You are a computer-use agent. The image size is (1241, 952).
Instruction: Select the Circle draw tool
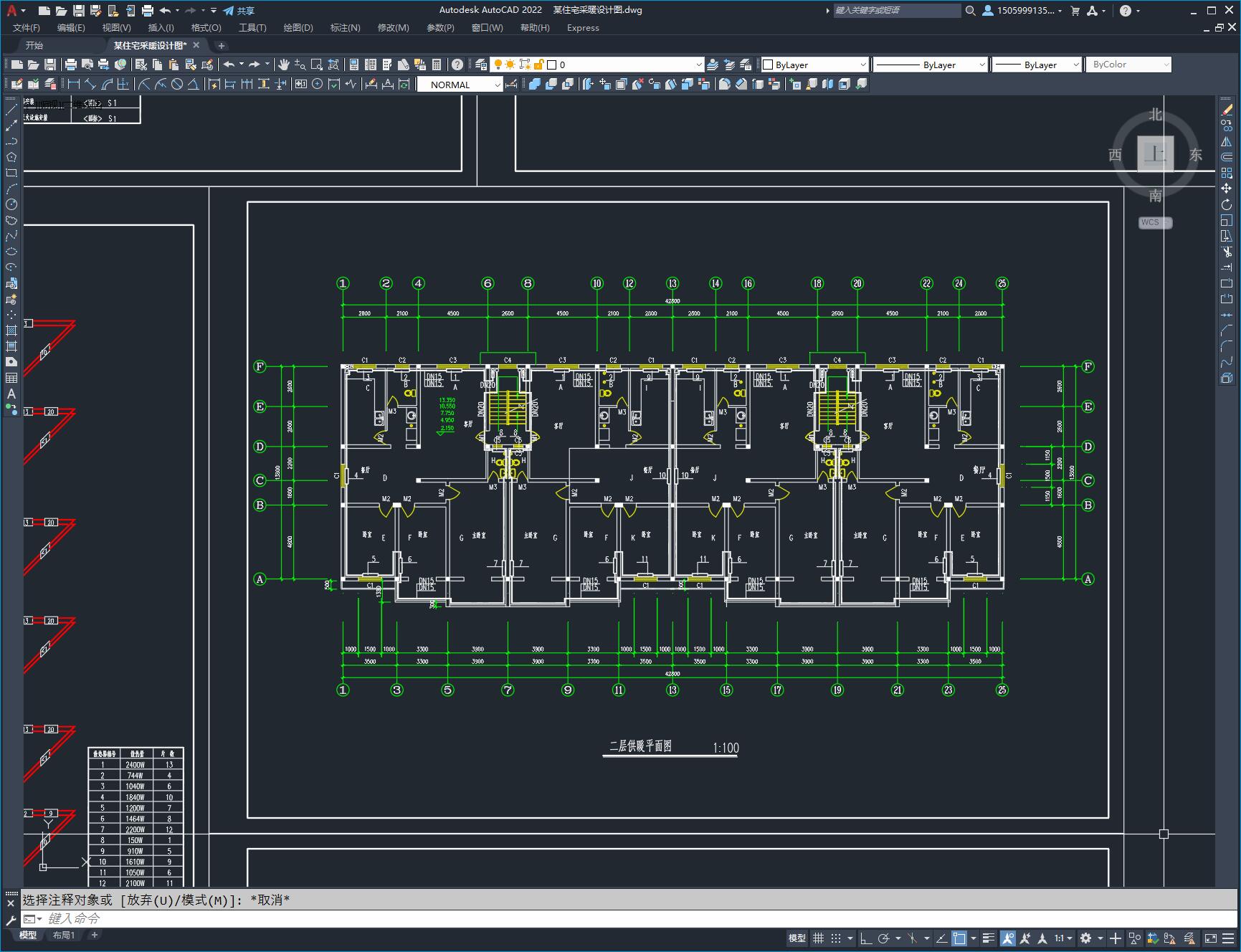pos(11,204)
